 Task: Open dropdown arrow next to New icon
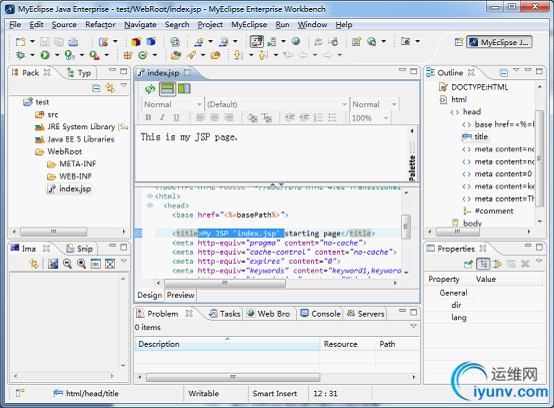(33, 42)
